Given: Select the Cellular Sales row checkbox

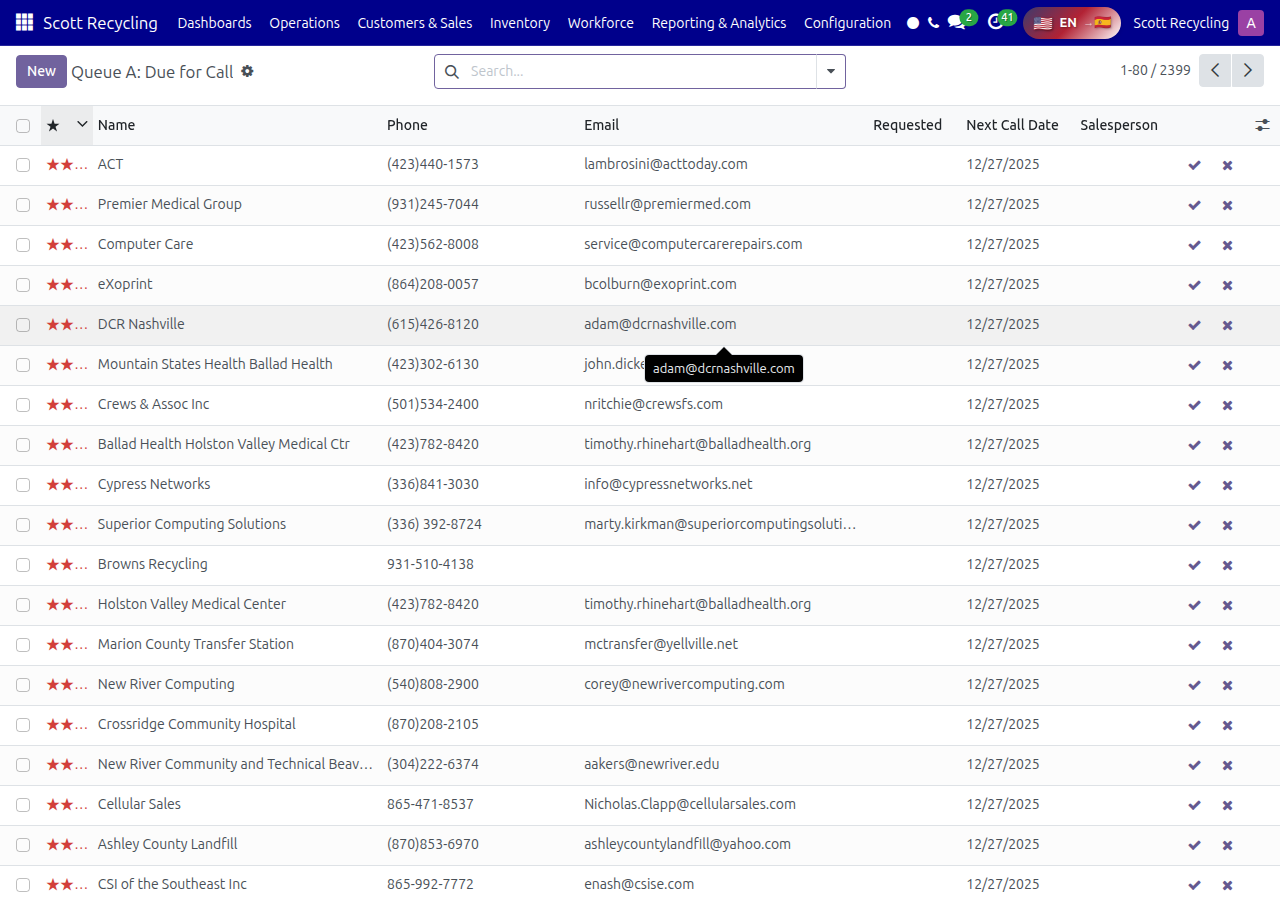Looking at the screenshot, I should pos(23,805).
